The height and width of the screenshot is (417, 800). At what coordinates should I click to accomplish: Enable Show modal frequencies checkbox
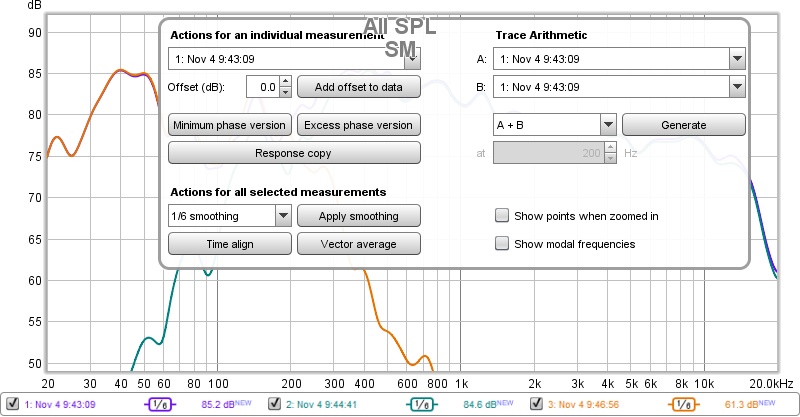(x=502, y=243)
